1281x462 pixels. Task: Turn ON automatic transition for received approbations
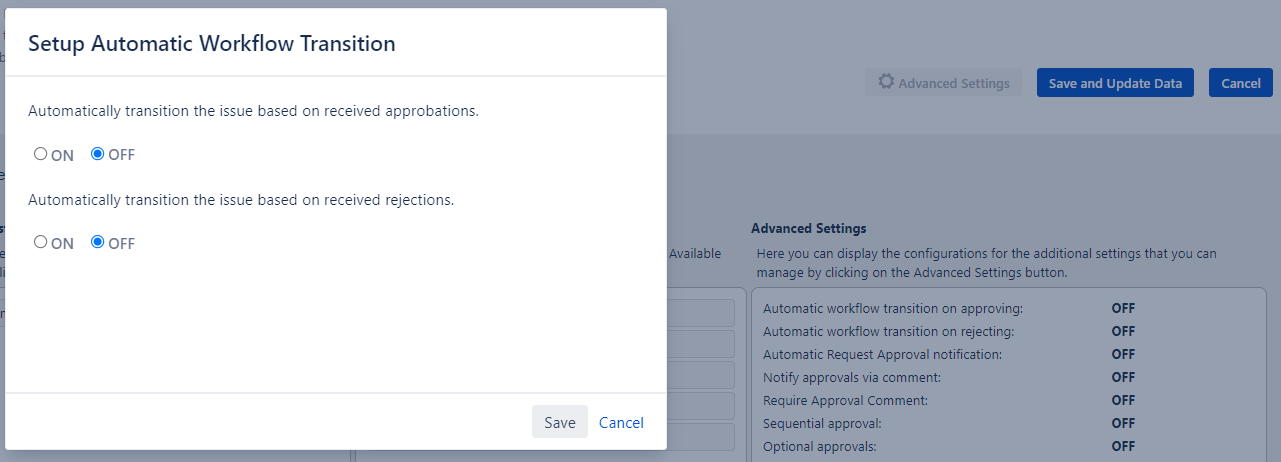tap(41, 154)
